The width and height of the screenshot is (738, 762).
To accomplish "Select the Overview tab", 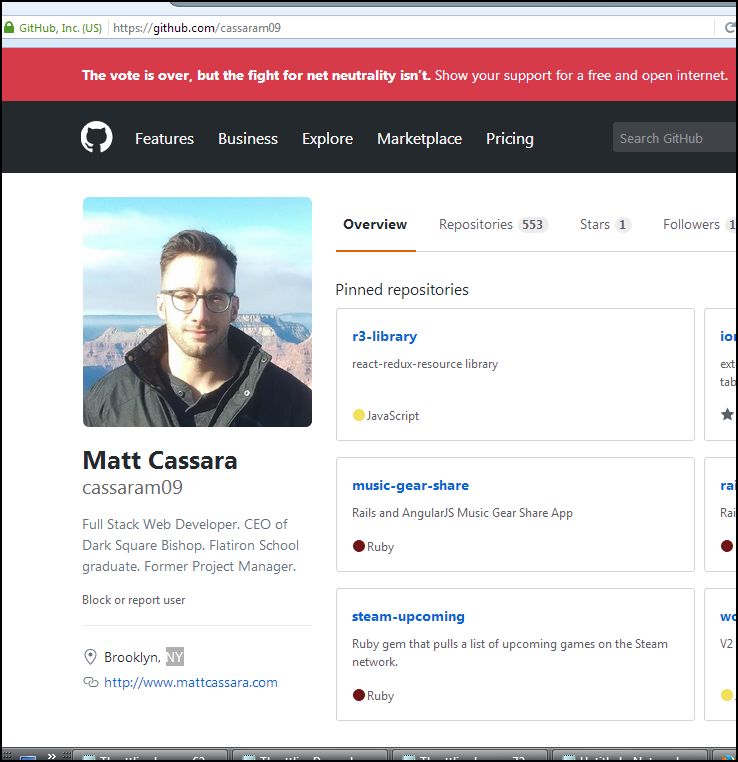I will coord(375,225).
